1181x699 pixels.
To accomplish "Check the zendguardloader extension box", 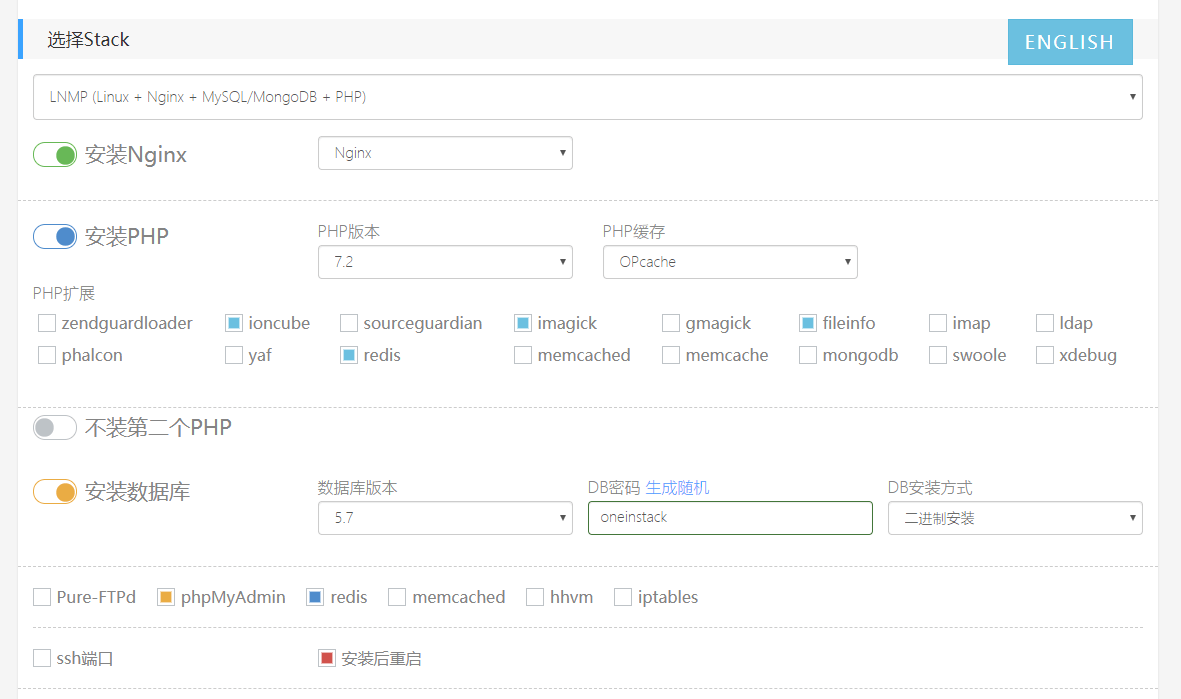I will click(47, 323).
